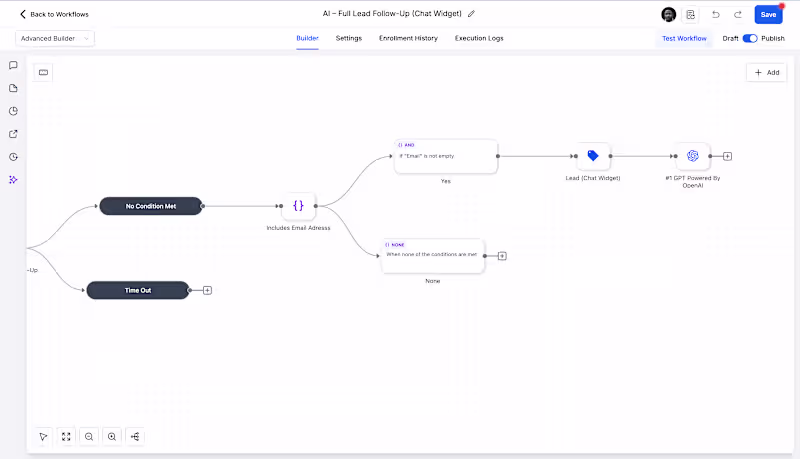800x459 pixels.
Task: Select the pointer tool in canvas toolbar
Action: [43, 436]
